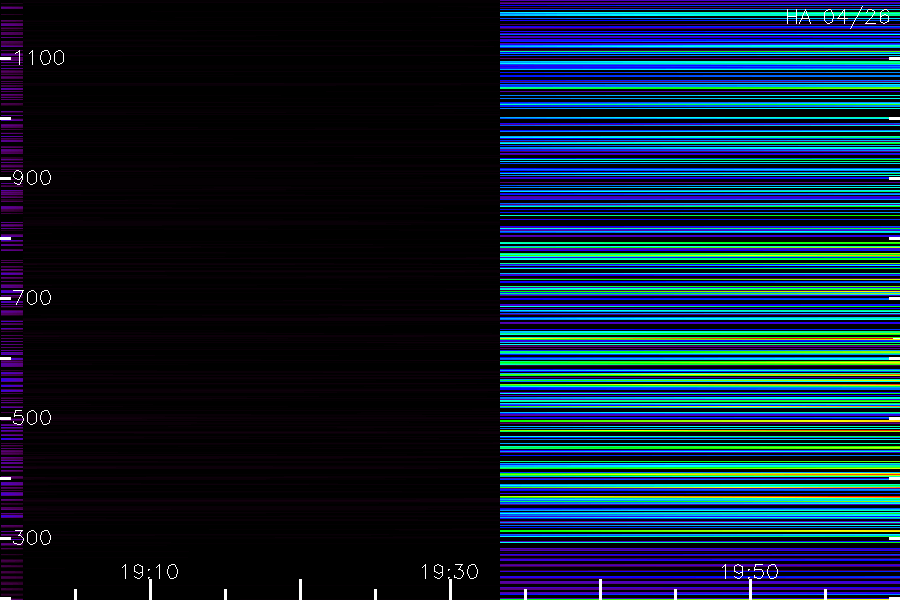This screenshot has width=900, height=600.
Task: Click the 300 frequency axis label
Action: [32, 538]
